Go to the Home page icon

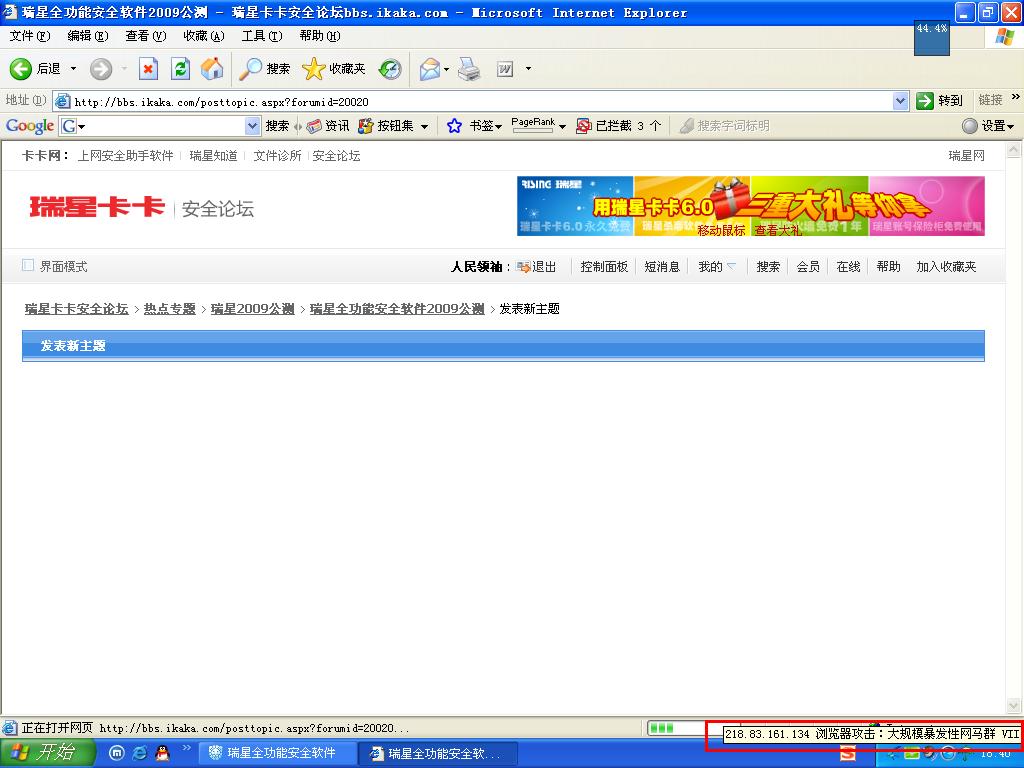(212, 69)
